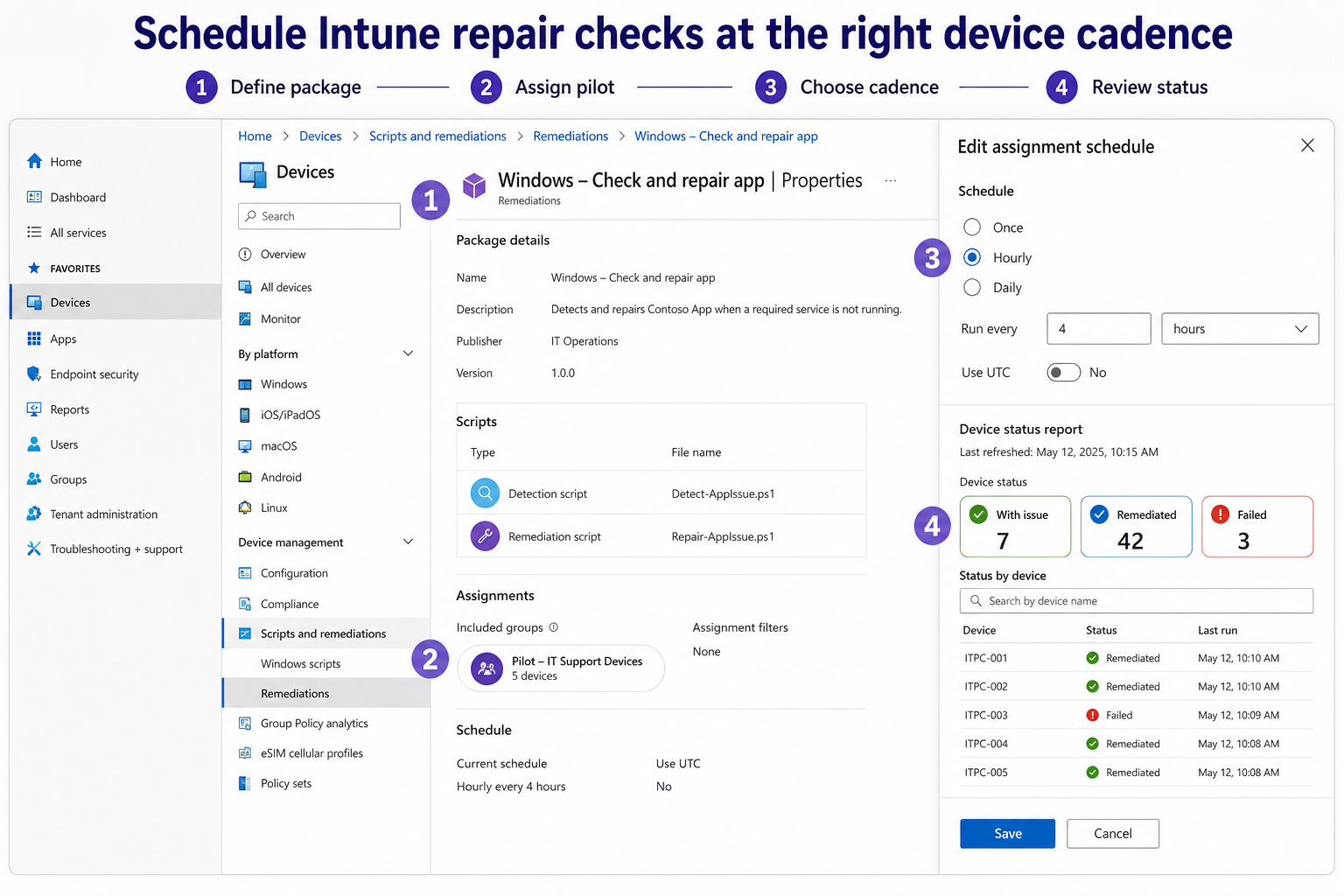Select the Remediated status card
Viewport: 1344px width, 896px height.
tap(1137, 527)
